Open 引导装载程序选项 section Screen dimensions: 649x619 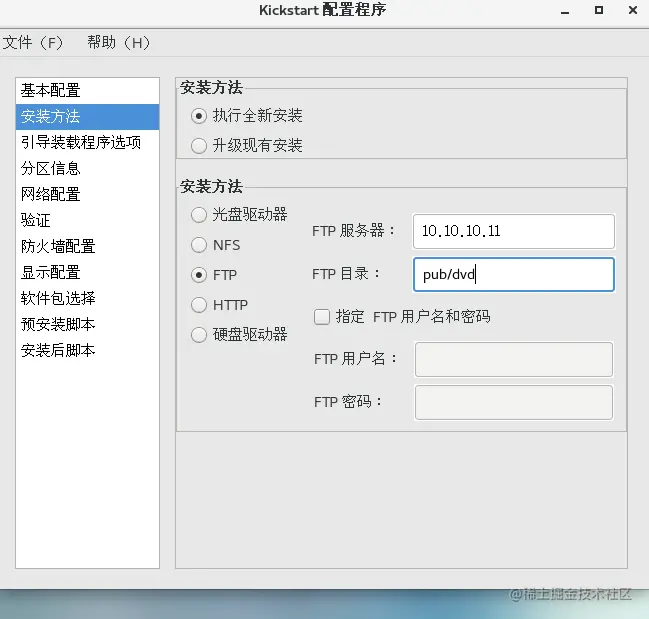point(87,142)
